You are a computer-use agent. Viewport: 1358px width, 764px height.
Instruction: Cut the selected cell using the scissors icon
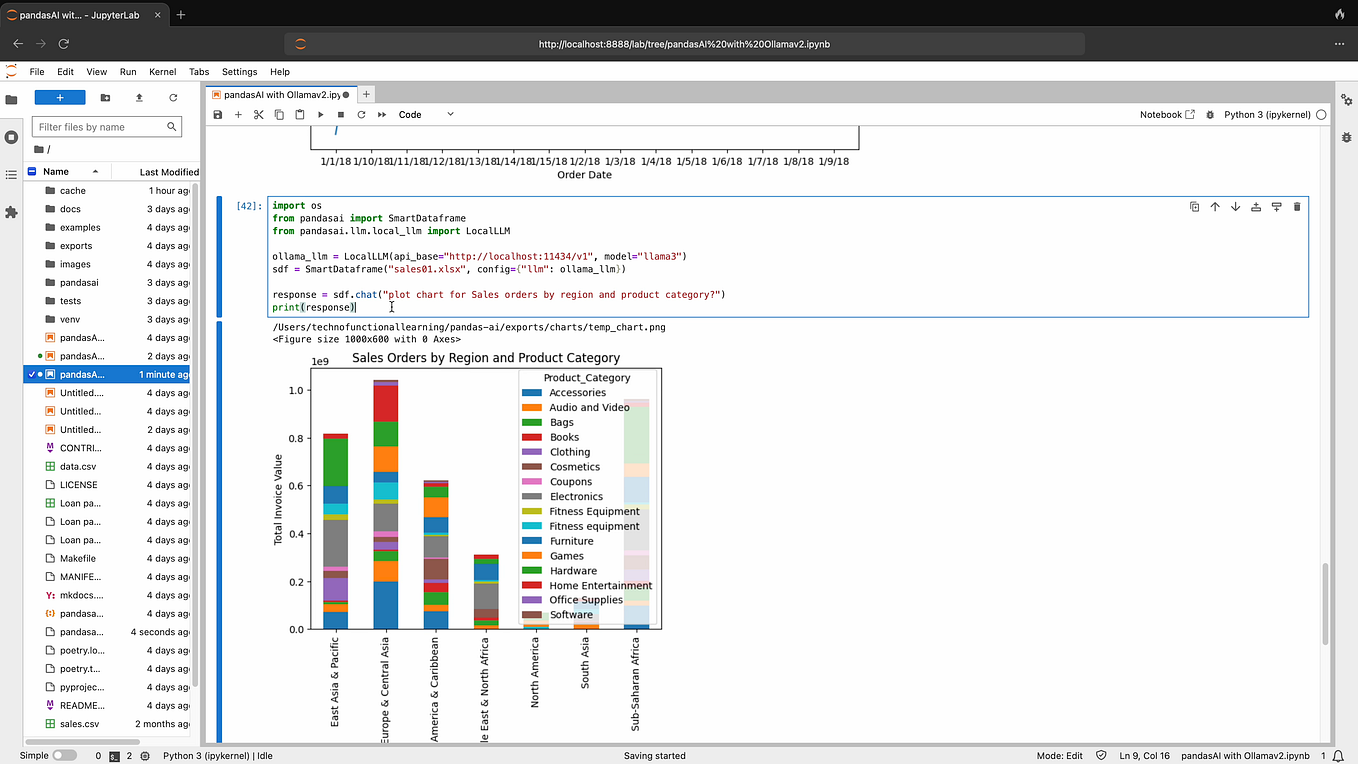[258, 114]
